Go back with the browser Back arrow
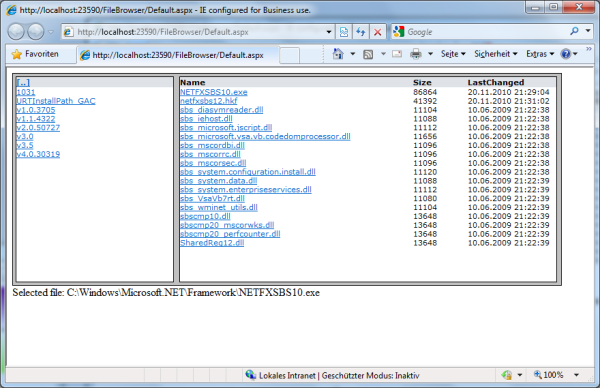The width and height of the screenshot is (600, 388). (x=16, y=32)
